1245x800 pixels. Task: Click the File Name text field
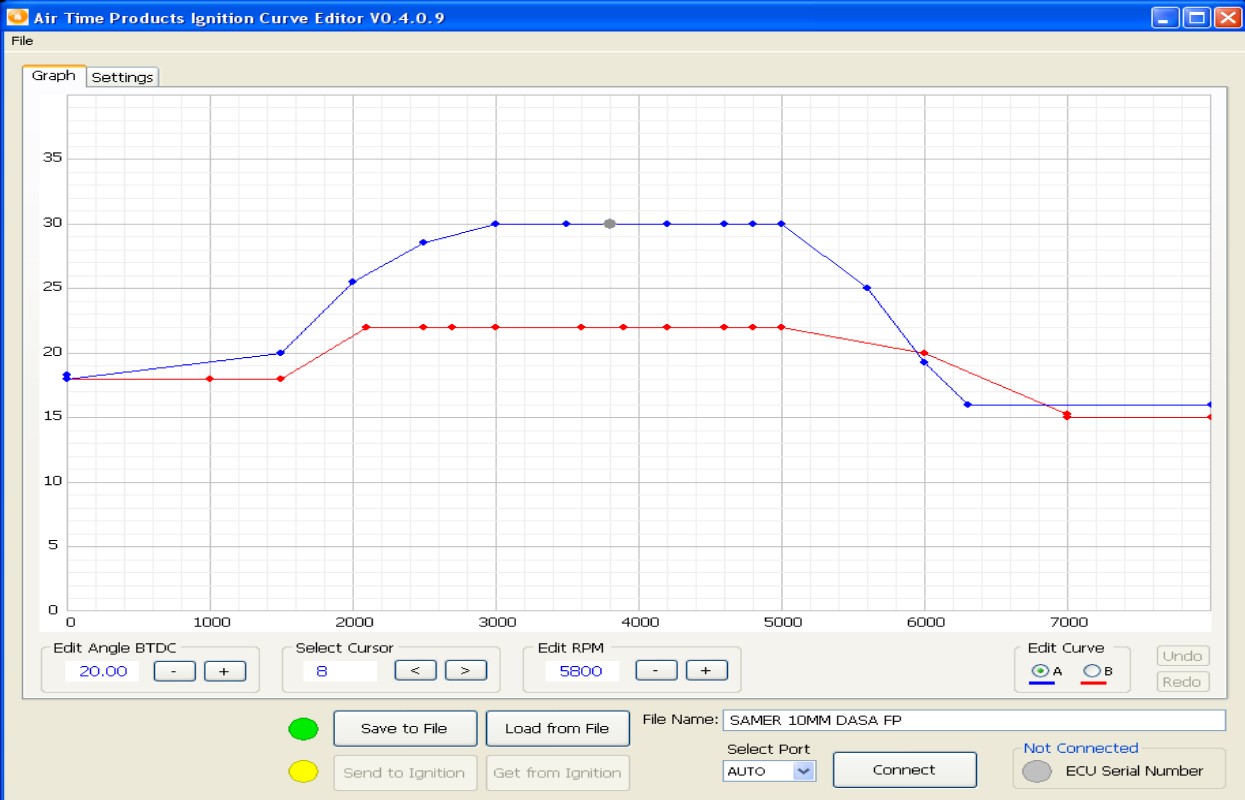coord(974,720)
